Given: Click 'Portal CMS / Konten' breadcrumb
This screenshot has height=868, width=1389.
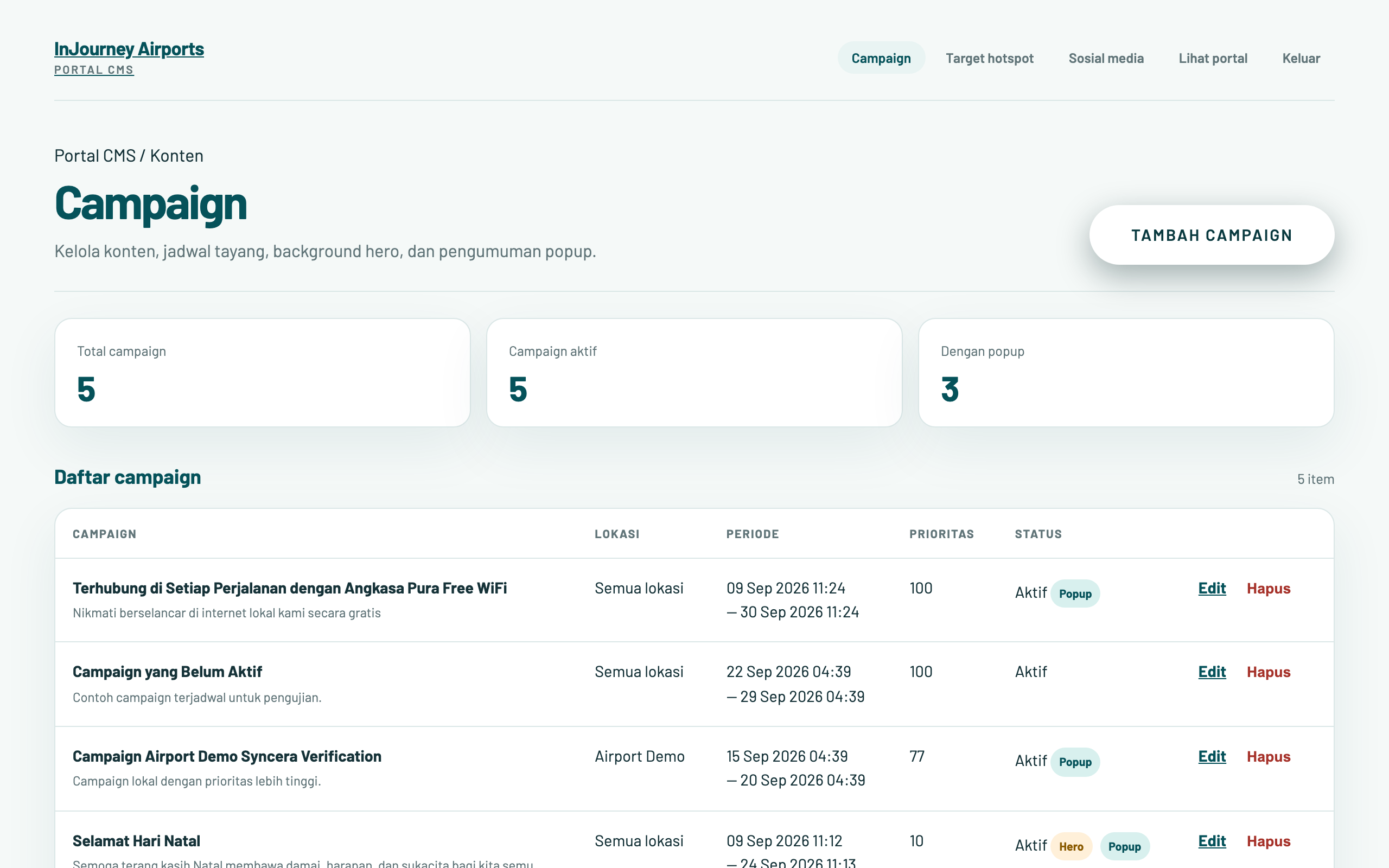Looking at the screenshot, I should [x=129, y=156].
